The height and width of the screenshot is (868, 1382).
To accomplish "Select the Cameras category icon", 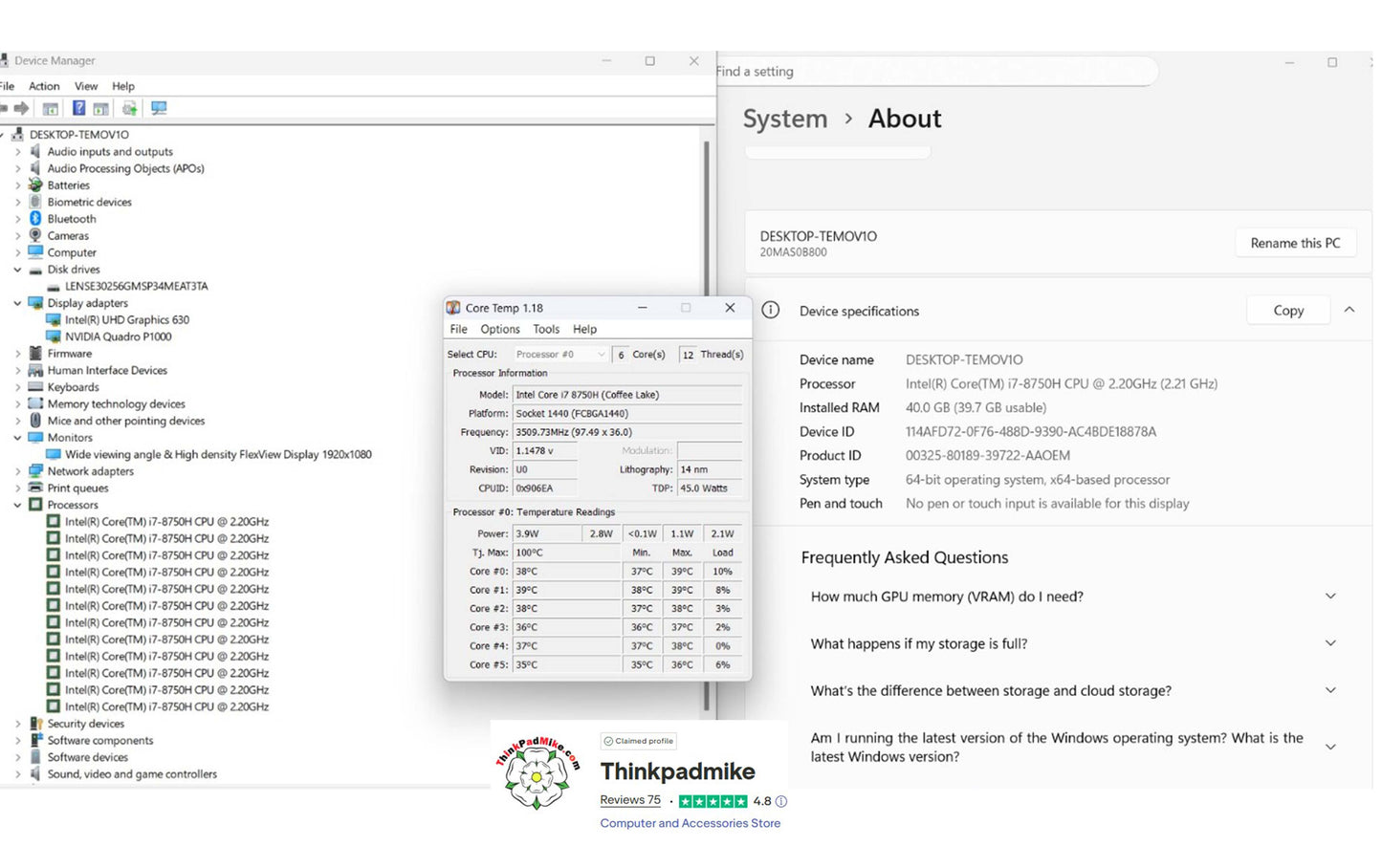I will [x=35, y=236].
